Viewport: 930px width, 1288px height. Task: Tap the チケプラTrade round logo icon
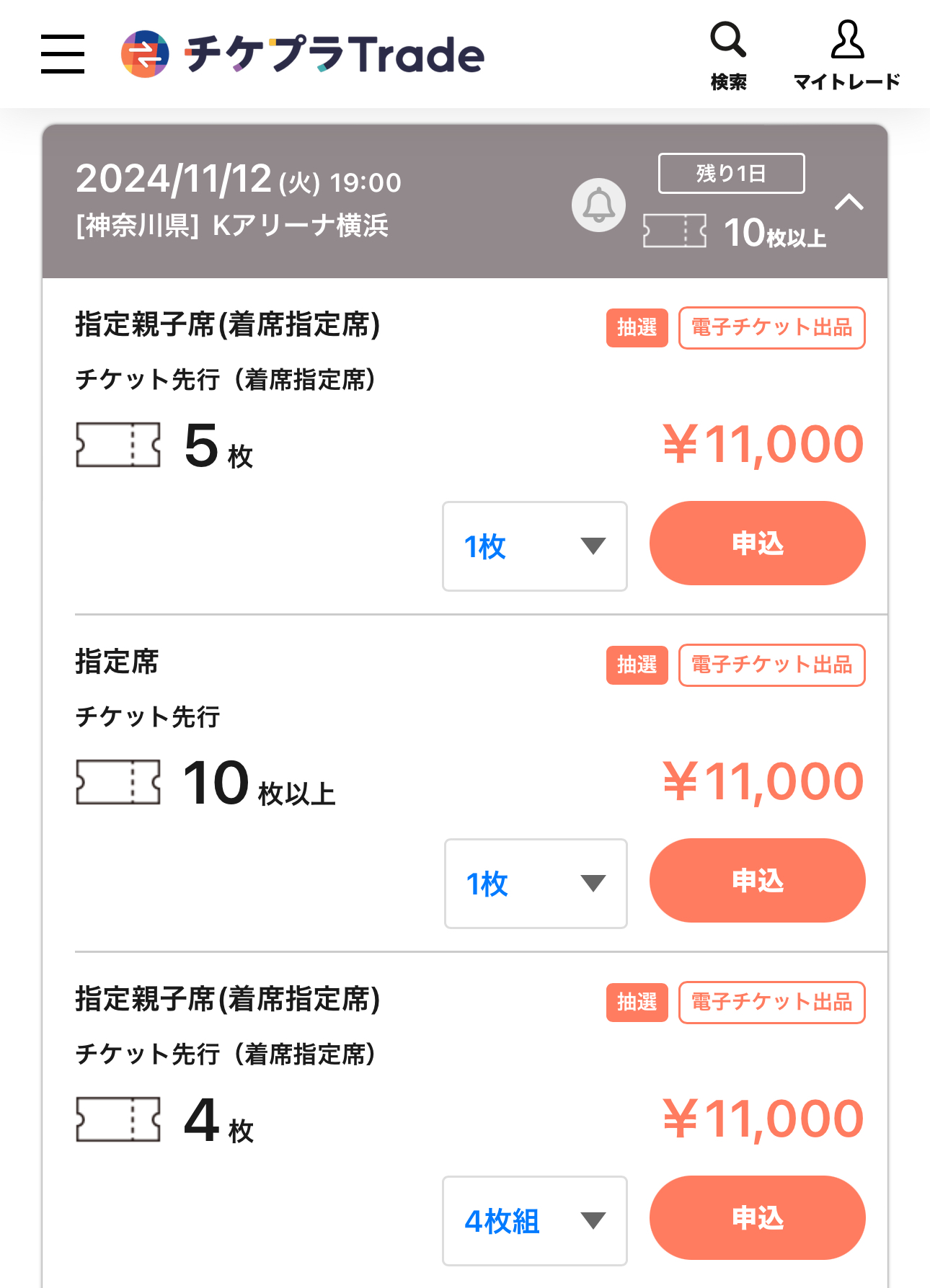[145, 54]
